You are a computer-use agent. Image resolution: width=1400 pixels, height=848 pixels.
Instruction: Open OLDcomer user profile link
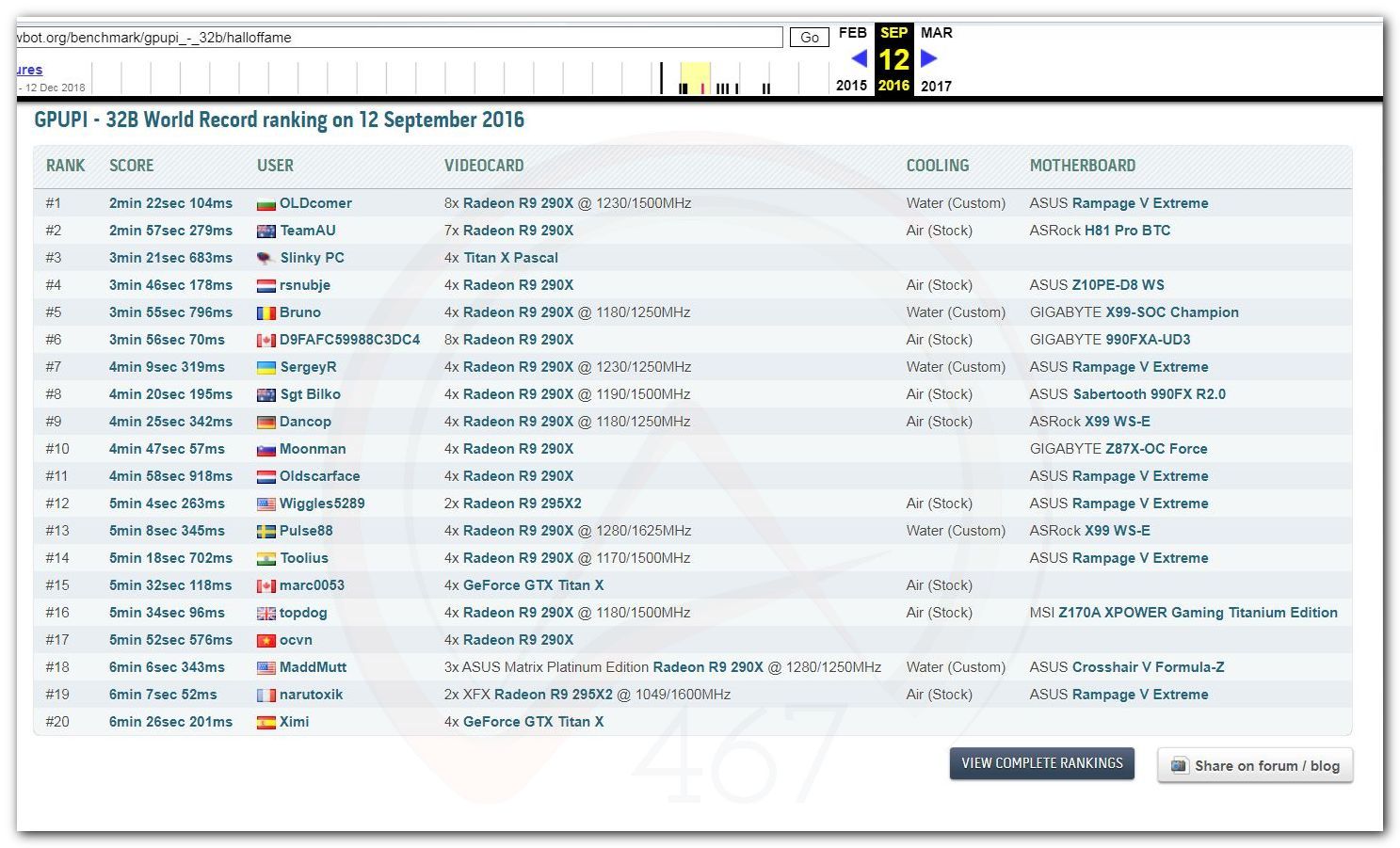315,203
